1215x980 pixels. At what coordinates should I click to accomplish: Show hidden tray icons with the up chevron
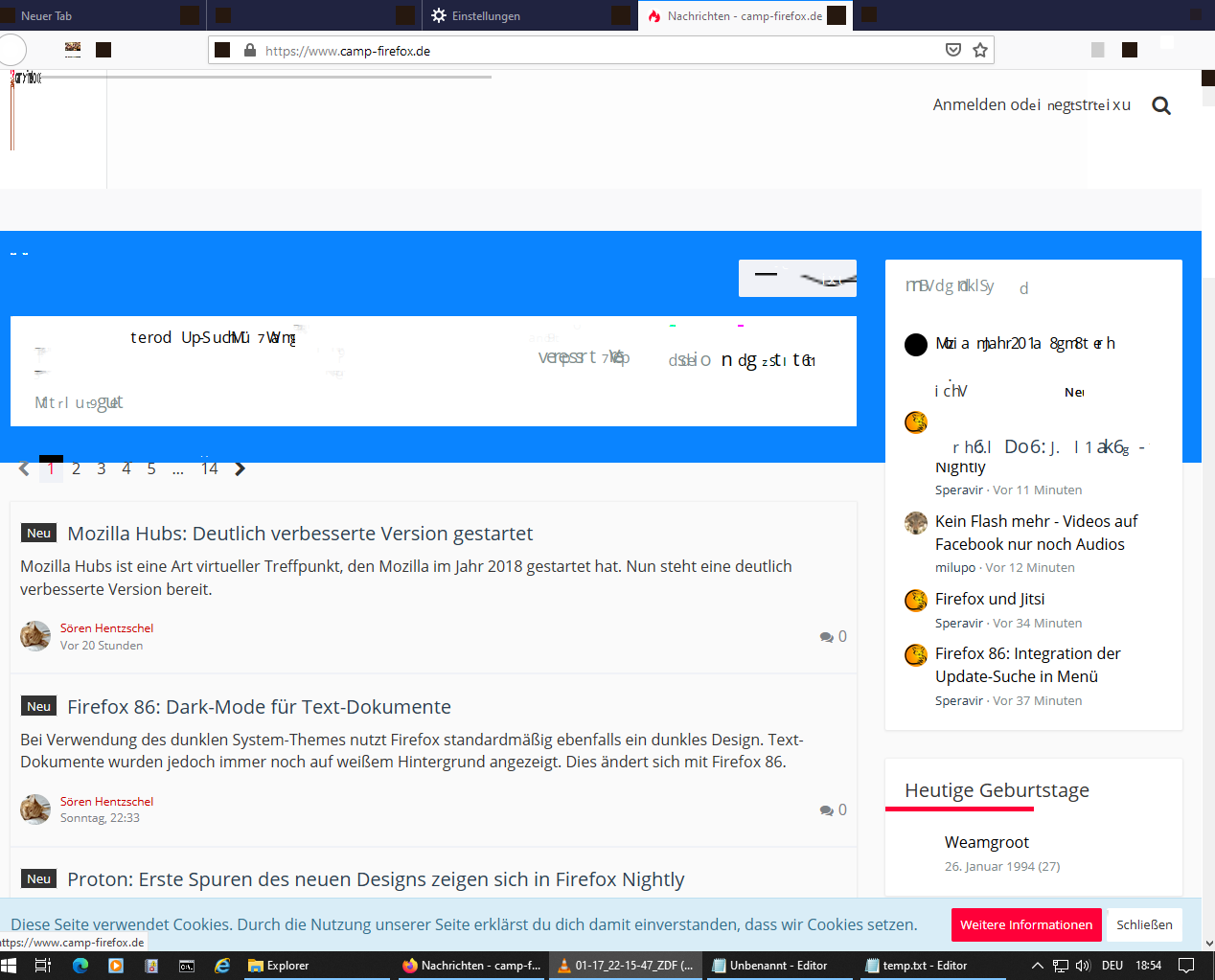[x=1037, y=966]
